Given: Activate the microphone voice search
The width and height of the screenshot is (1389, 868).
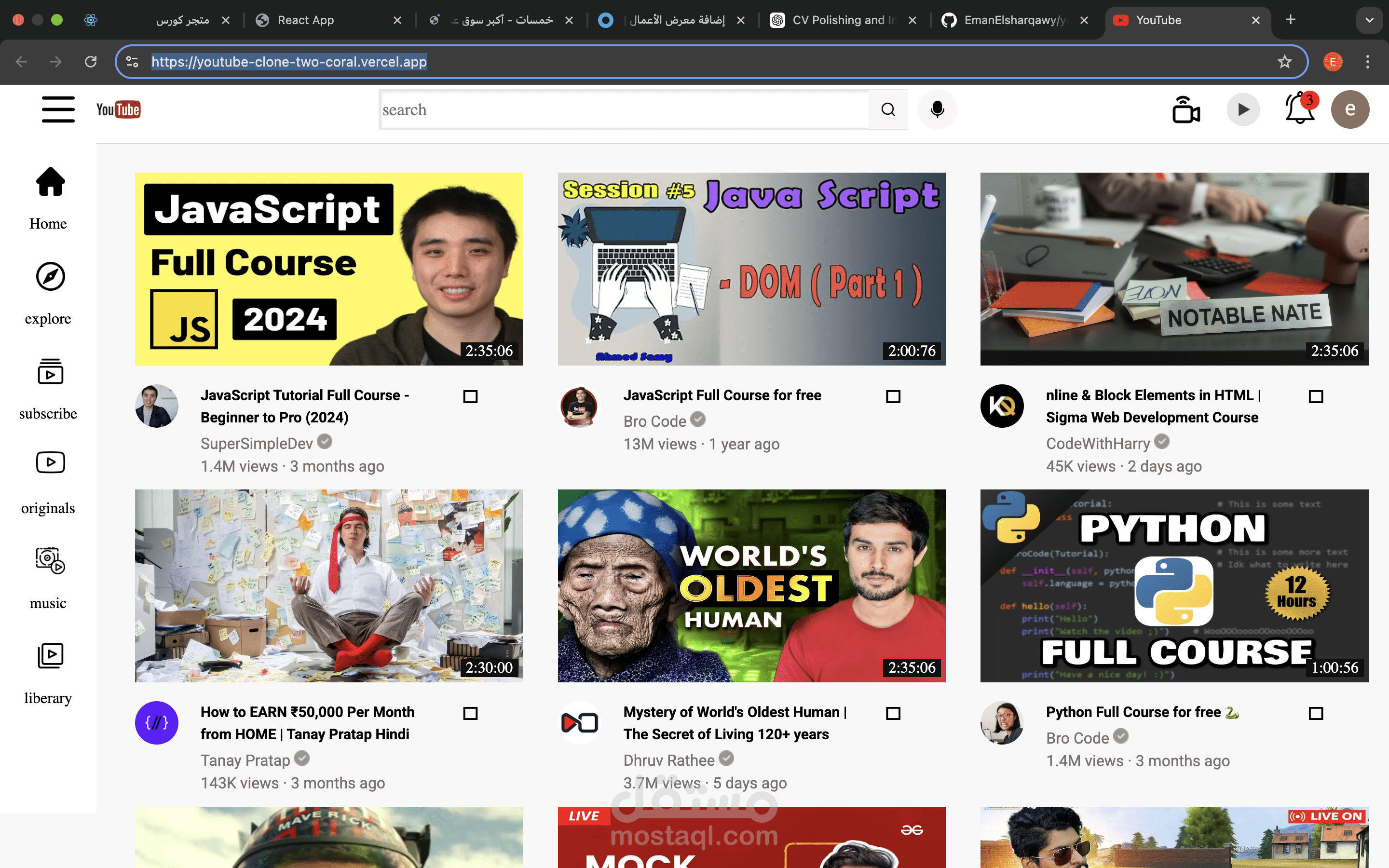Looking at the screenshot, I should point(937,109).
